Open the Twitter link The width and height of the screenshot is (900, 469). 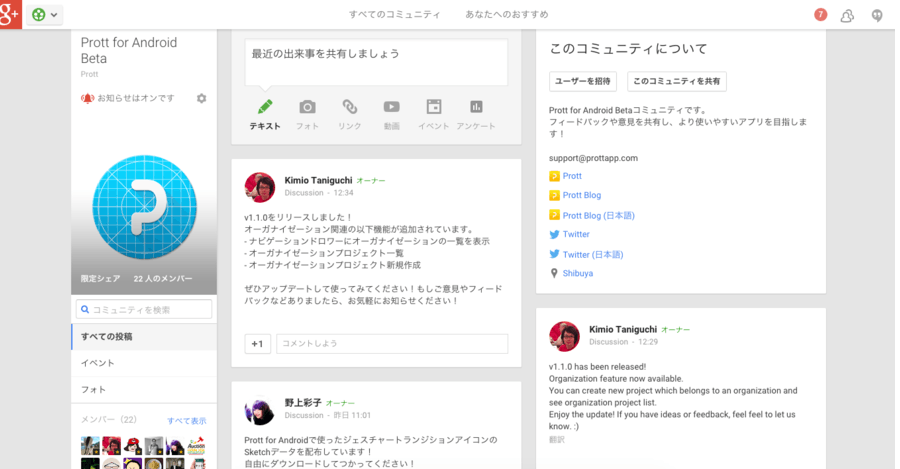click(576, 234)
